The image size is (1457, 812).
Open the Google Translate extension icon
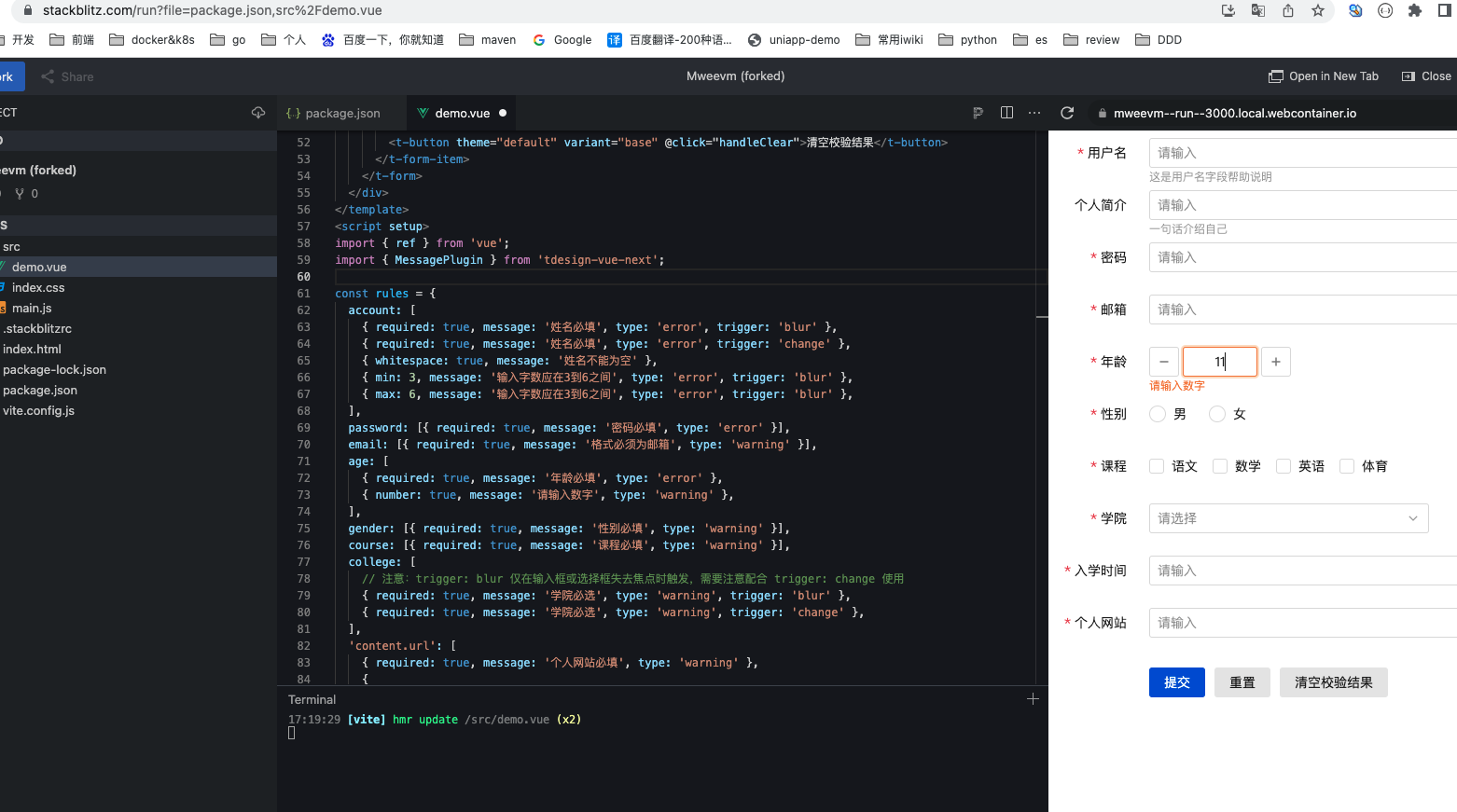pos(1258,11)
